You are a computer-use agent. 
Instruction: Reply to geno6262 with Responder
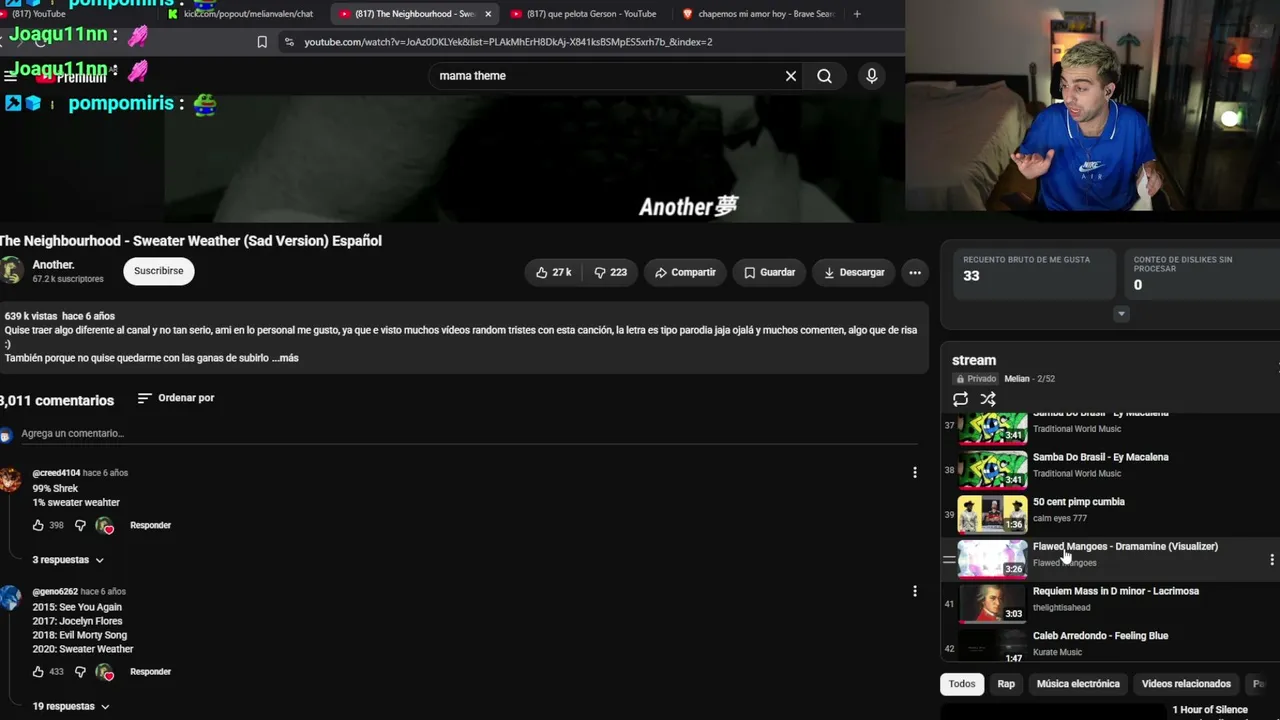pos(150,672)
